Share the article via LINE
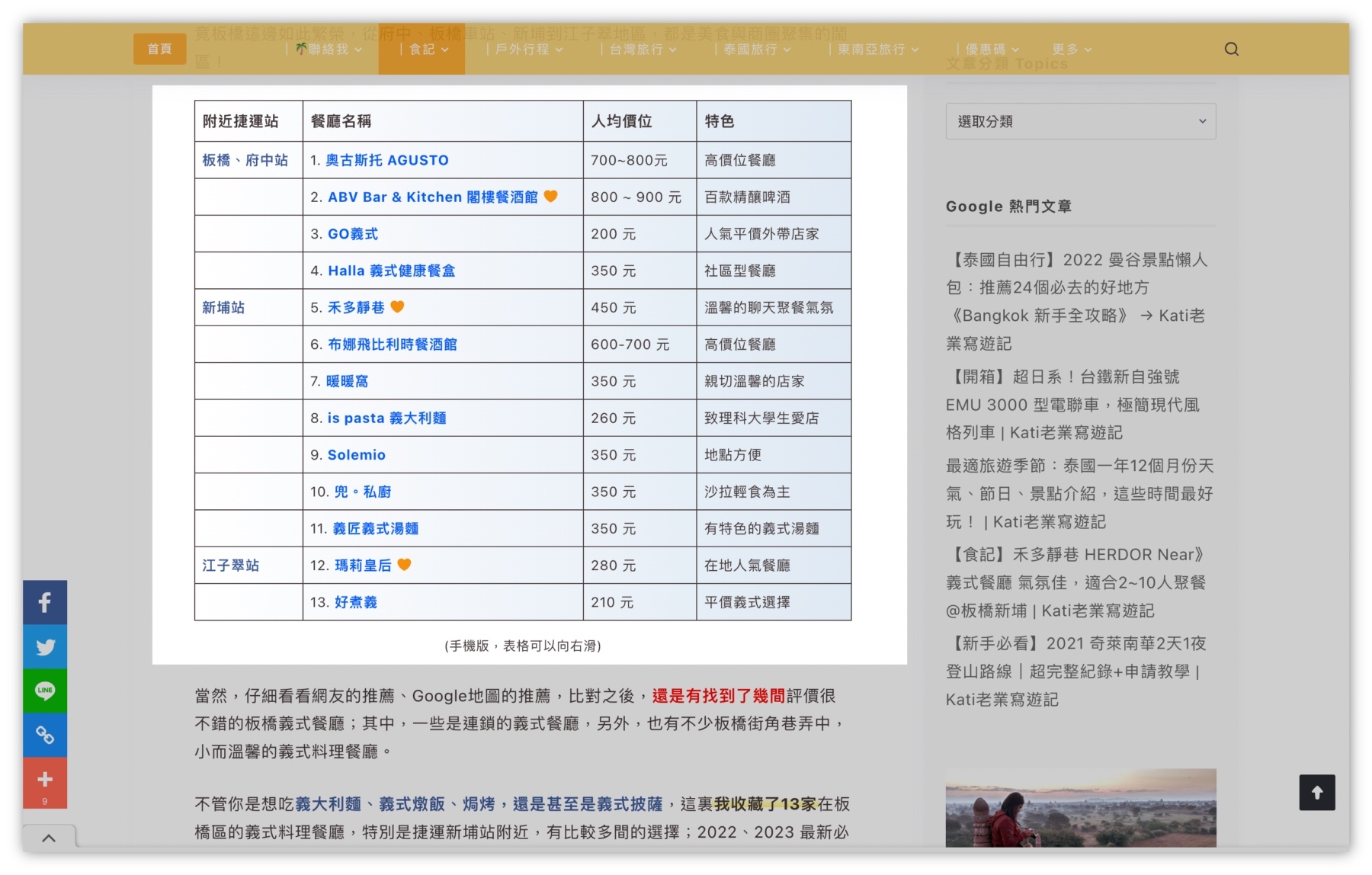Image resolution: width=1372 pixels, height=875 pixels. [x=45, y=691]
